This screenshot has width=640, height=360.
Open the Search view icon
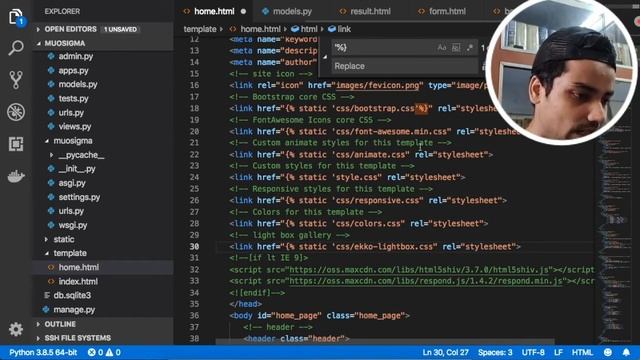tap(16, 48)
